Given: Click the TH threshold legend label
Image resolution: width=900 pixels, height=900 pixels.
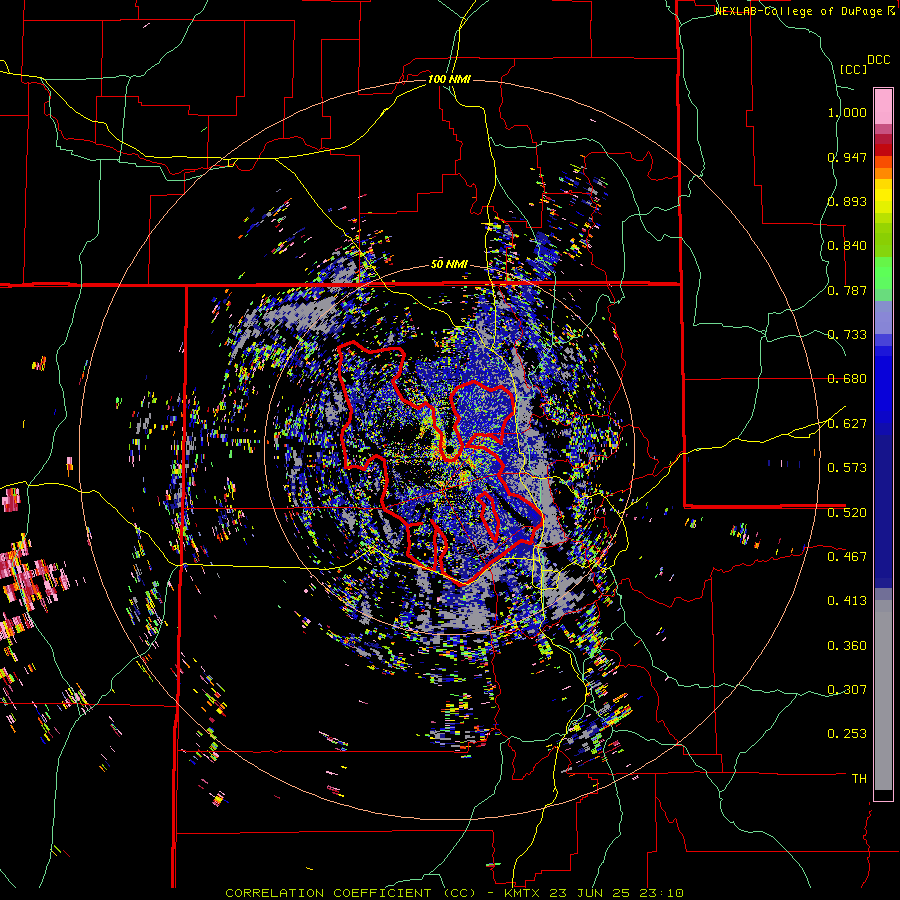Looking at the screenshot, I should [x=859, y=779].
